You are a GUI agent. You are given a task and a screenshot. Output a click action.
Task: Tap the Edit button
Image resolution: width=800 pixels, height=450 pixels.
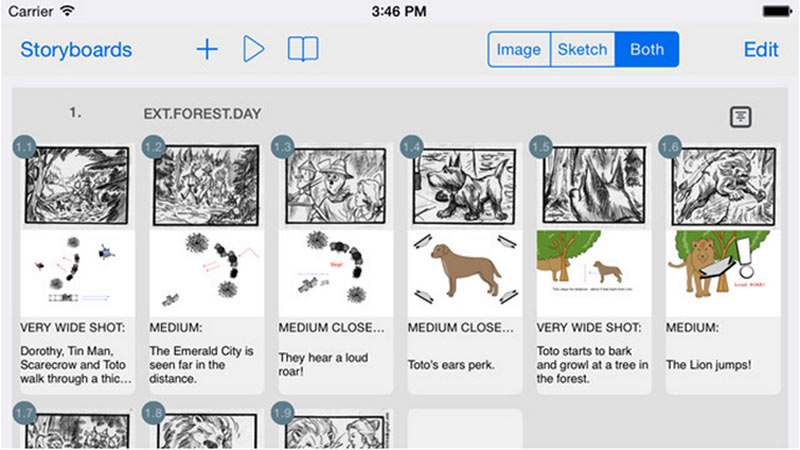point(761,49)
